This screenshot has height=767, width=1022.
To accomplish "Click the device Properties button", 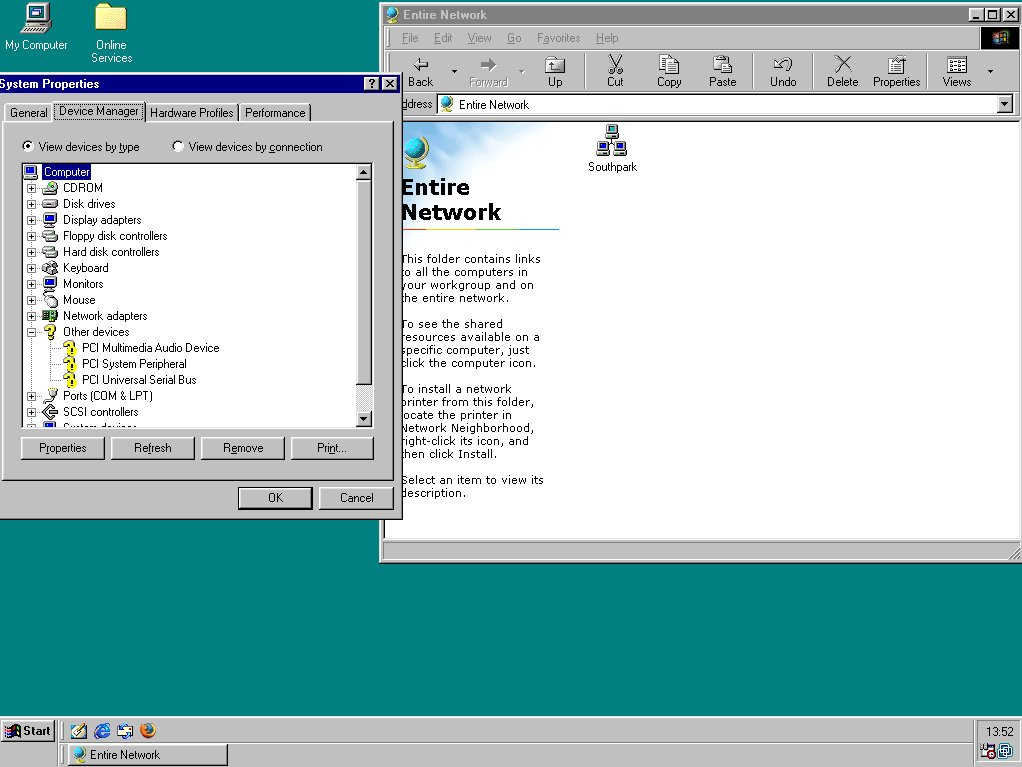I will pyautogui.click(x=63, y=448).
